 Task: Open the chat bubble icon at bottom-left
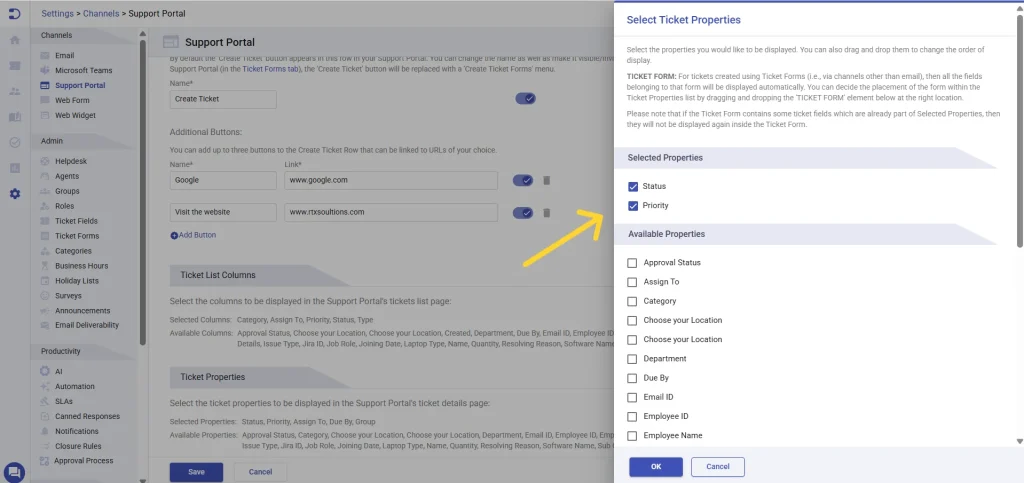point(14,471)
